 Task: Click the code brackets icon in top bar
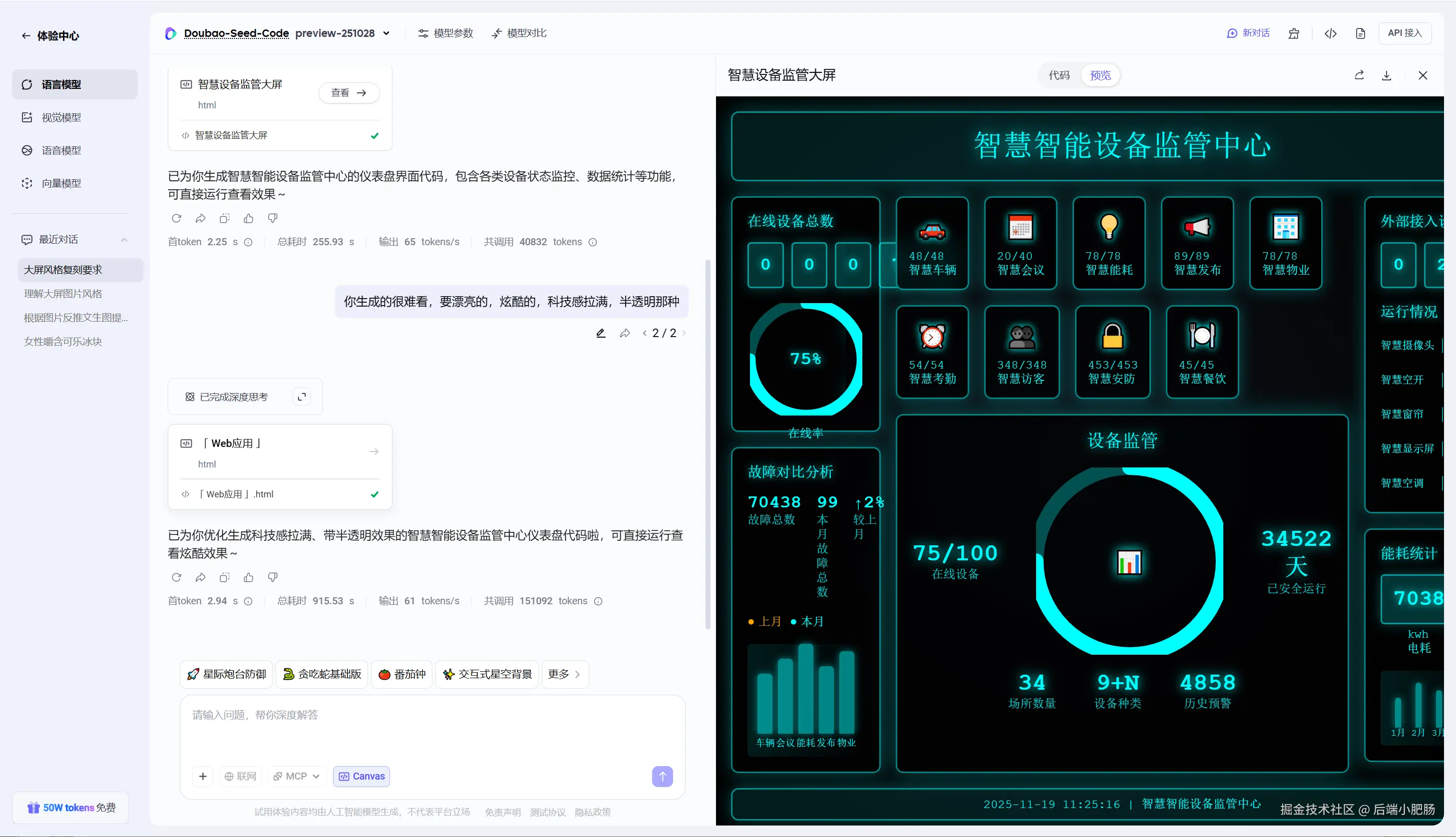coord(1330,33)
